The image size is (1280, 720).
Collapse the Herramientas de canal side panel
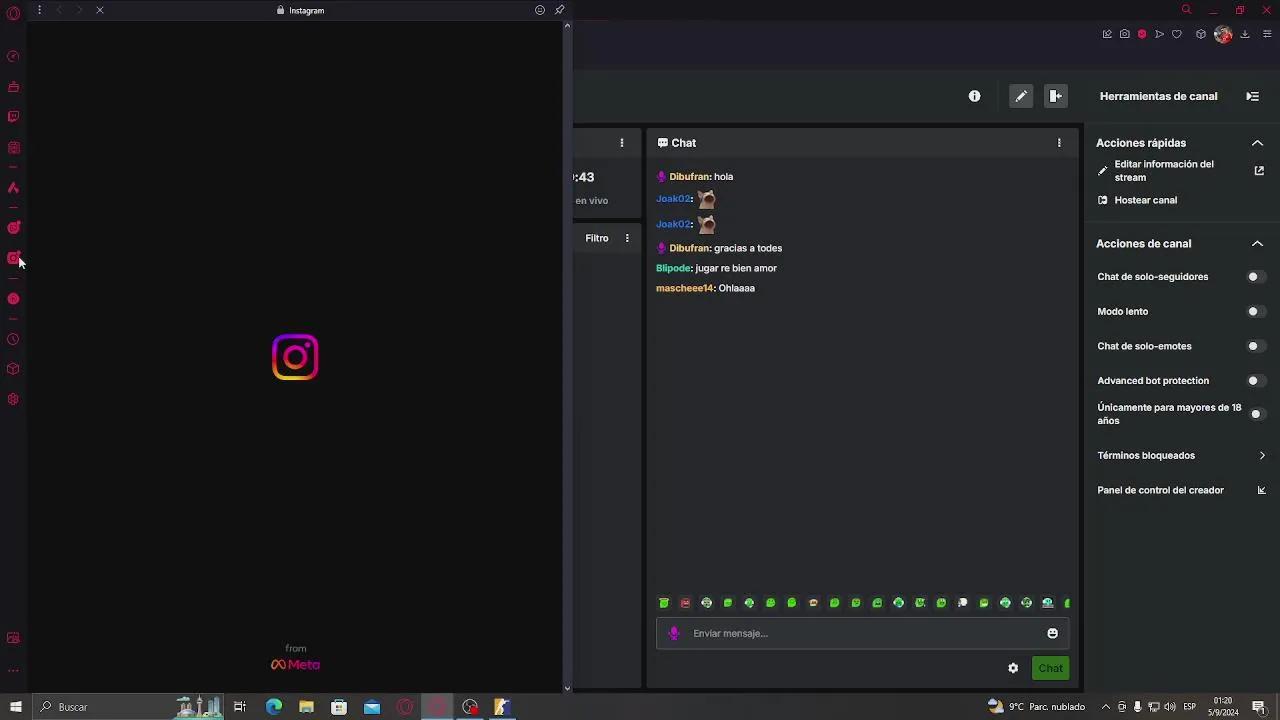coord(1252,96)
